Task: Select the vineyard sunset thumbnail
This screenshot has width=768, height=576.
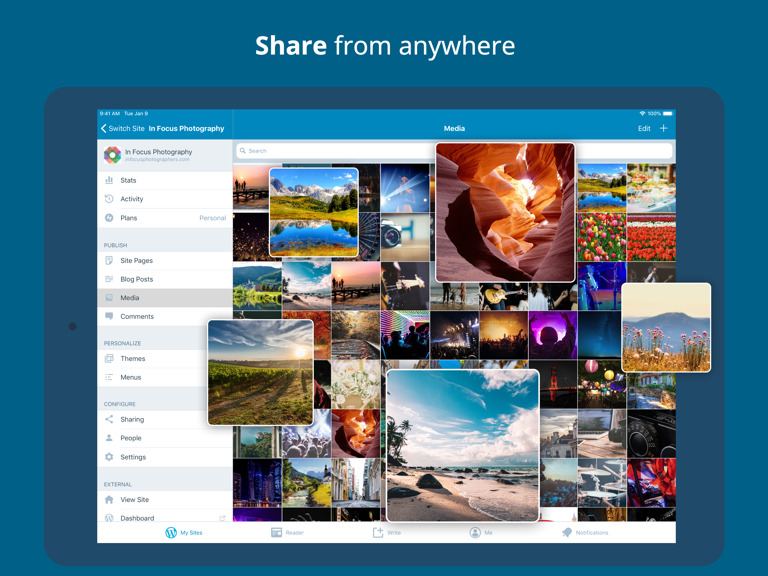Action: point(261,372)
